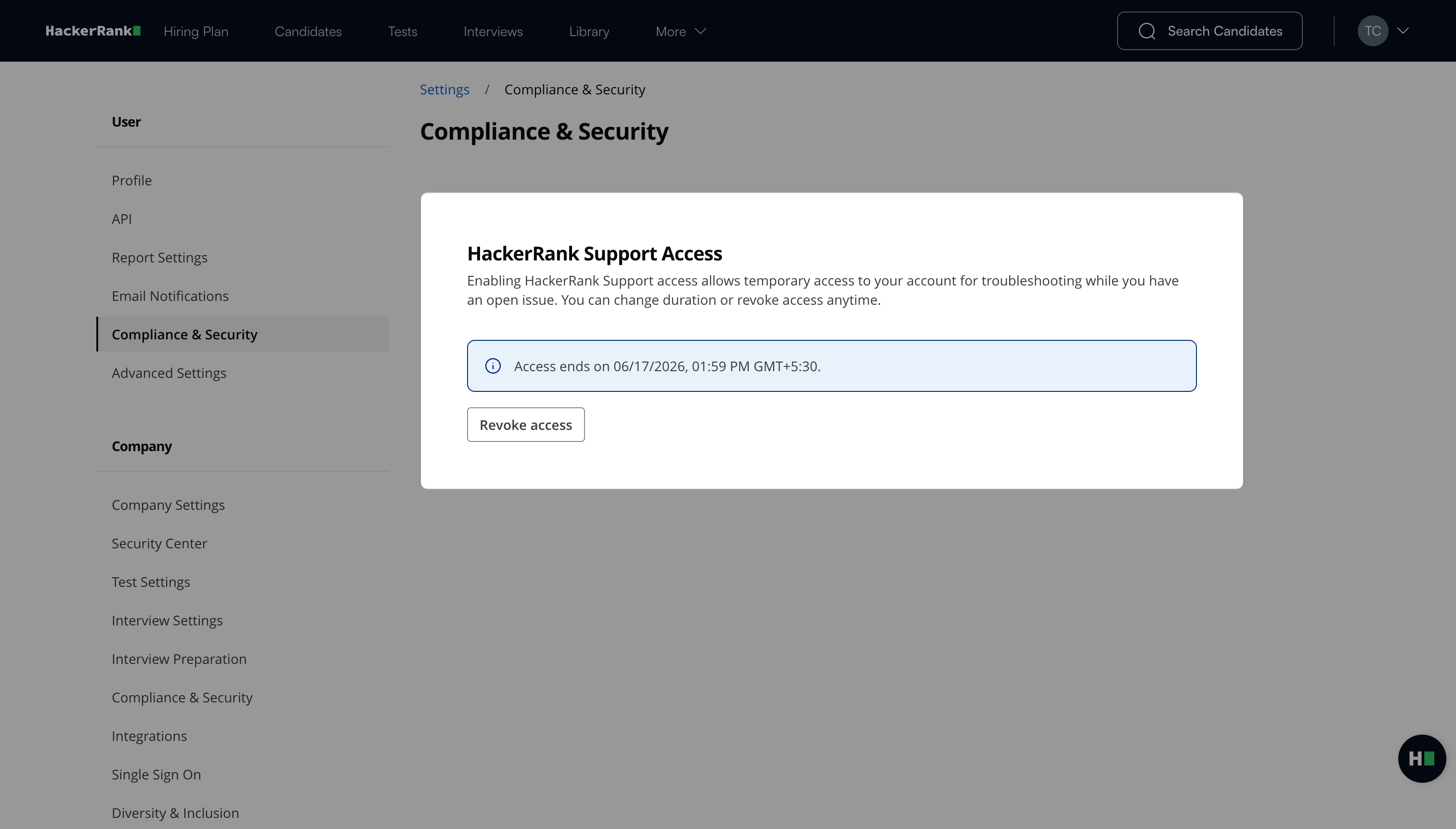Click the info icon in access banner
Viewport: 1456px width, 829px height.
(x=493, y=366)
